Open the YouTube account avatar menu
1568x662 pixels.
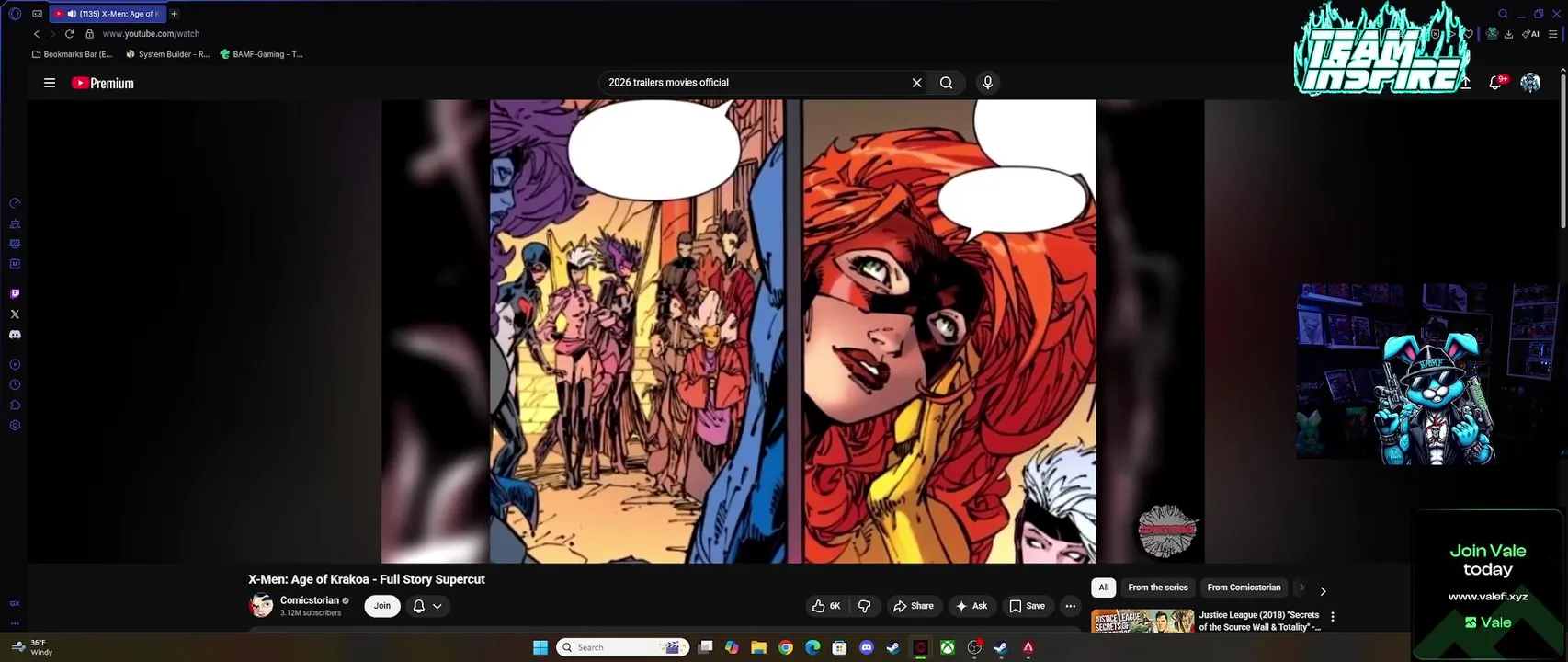point(1530,83)
